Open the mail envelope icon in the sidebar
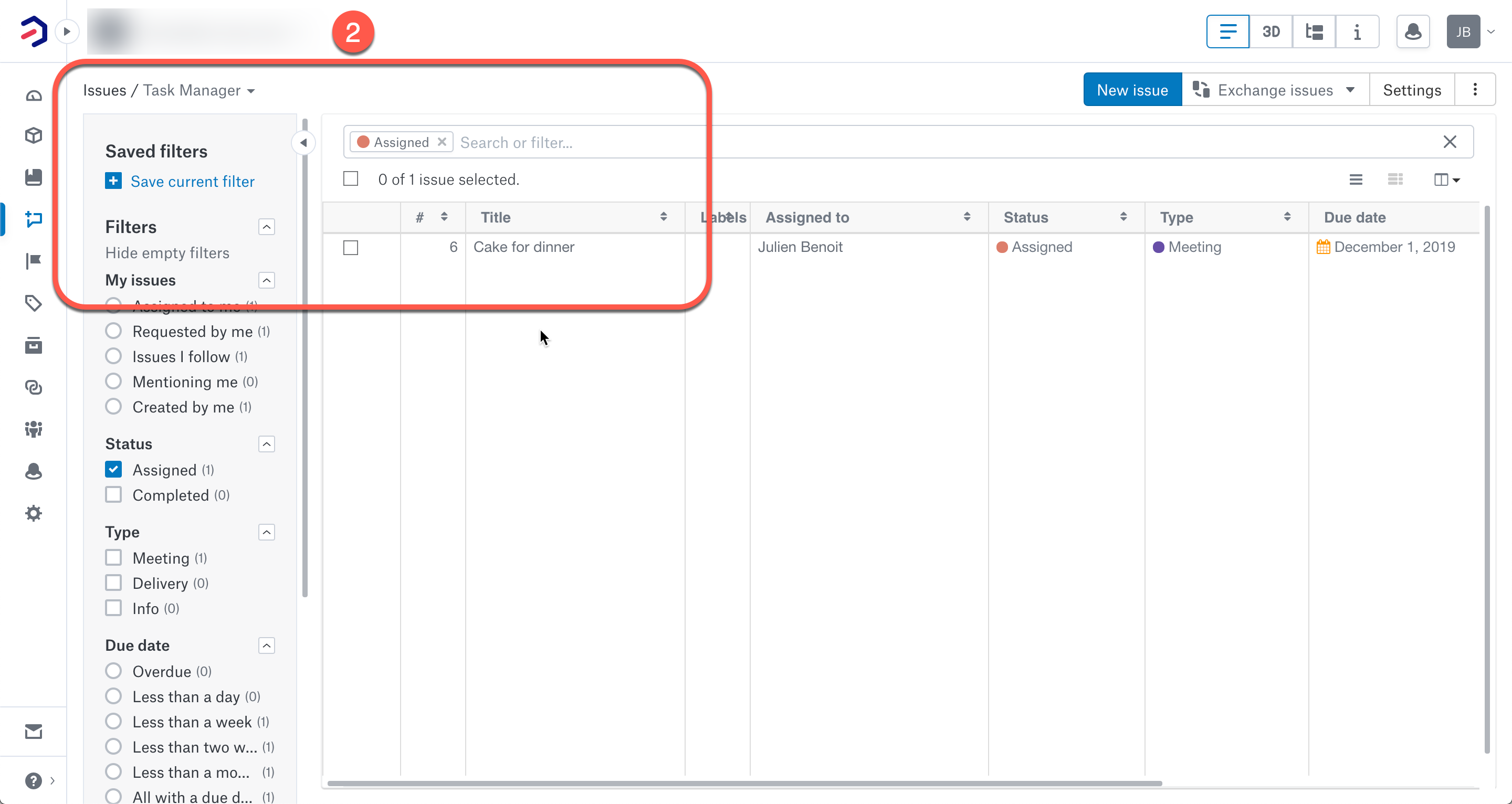Image resolution: width=1512 pixels, height=804 pixels. coord(34,731)
